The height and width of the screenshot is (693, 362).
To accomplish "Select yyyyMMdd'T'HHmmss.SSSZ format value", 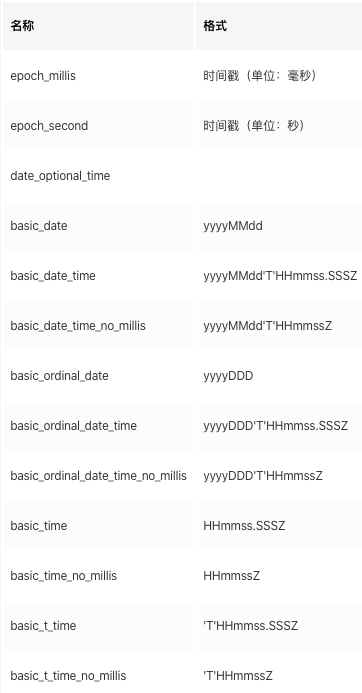I will [280, 276].
